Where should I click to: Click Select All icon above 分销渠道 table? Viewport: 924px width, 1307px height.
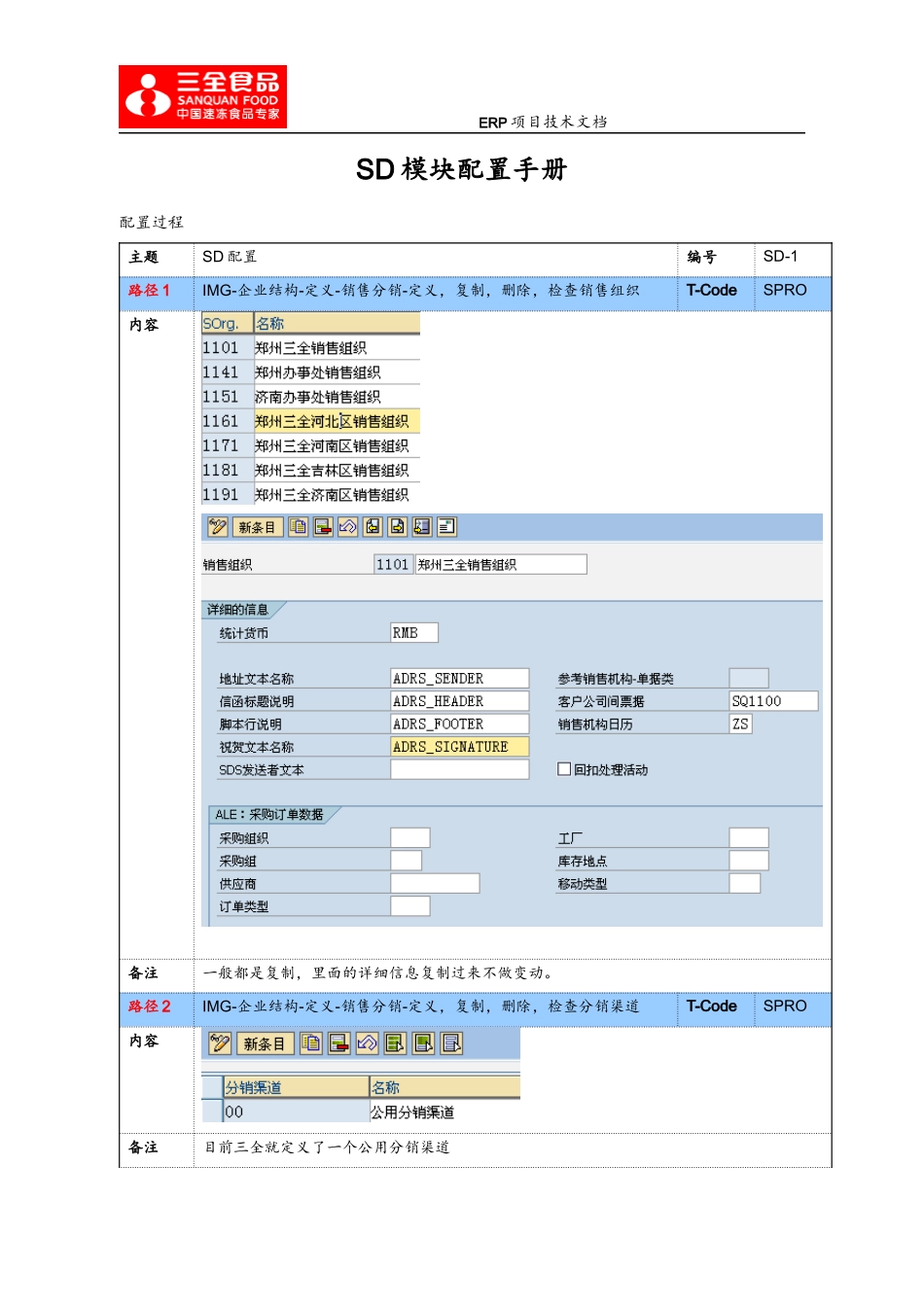(395, 1043)
